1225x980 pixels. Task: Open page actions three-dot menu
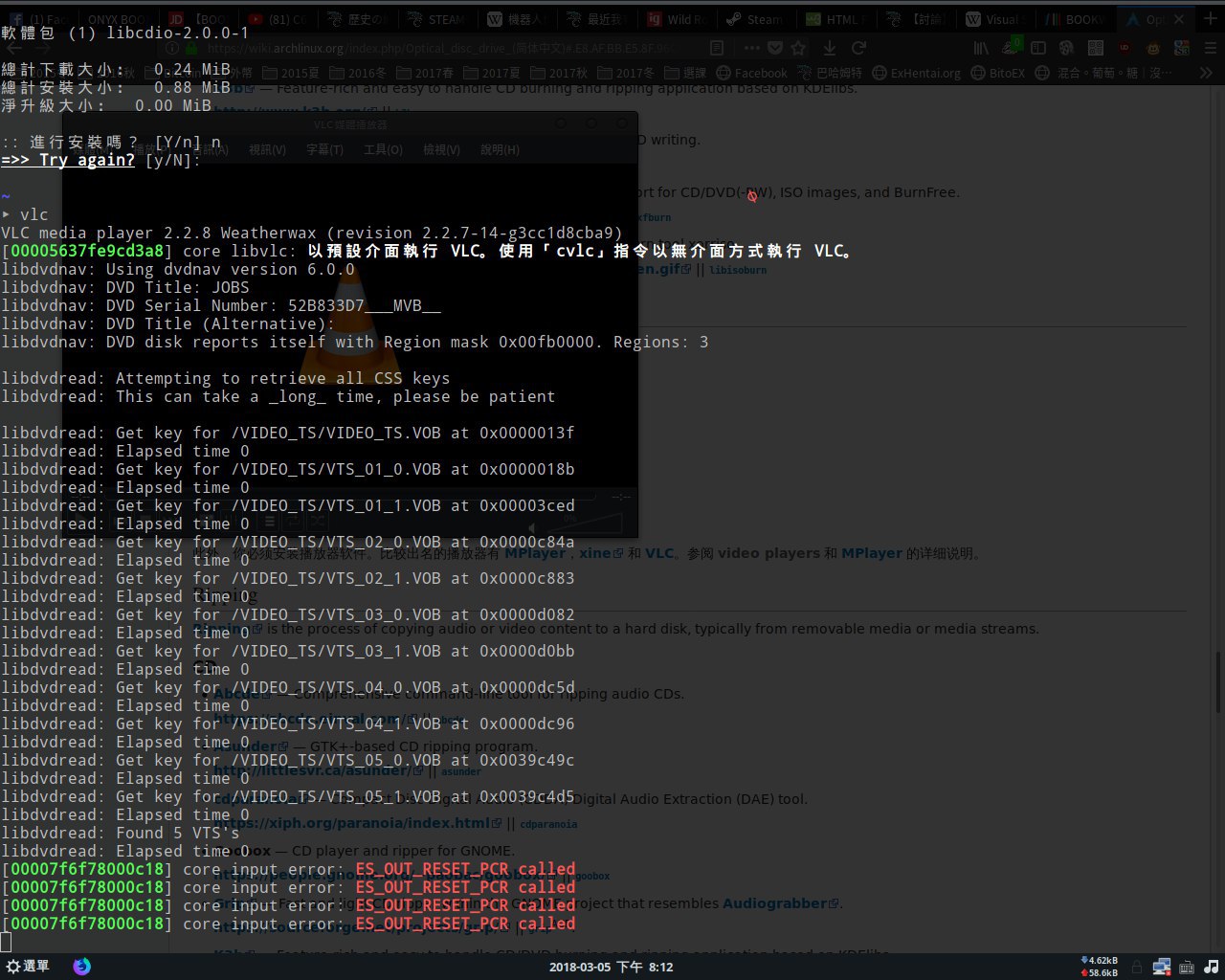[x=752, y=47]
